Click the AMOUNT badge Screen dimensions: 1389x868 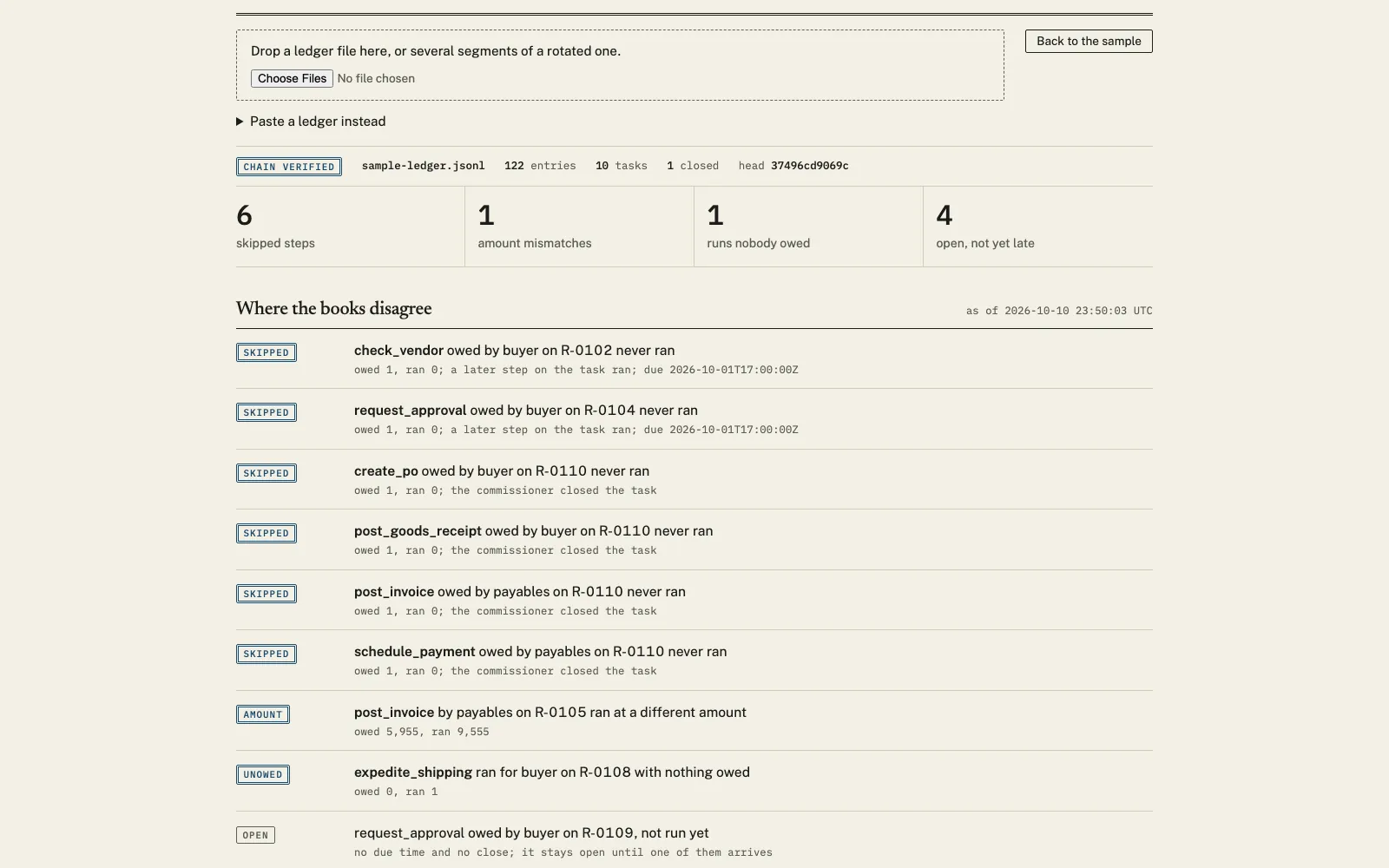coord(263,714)
